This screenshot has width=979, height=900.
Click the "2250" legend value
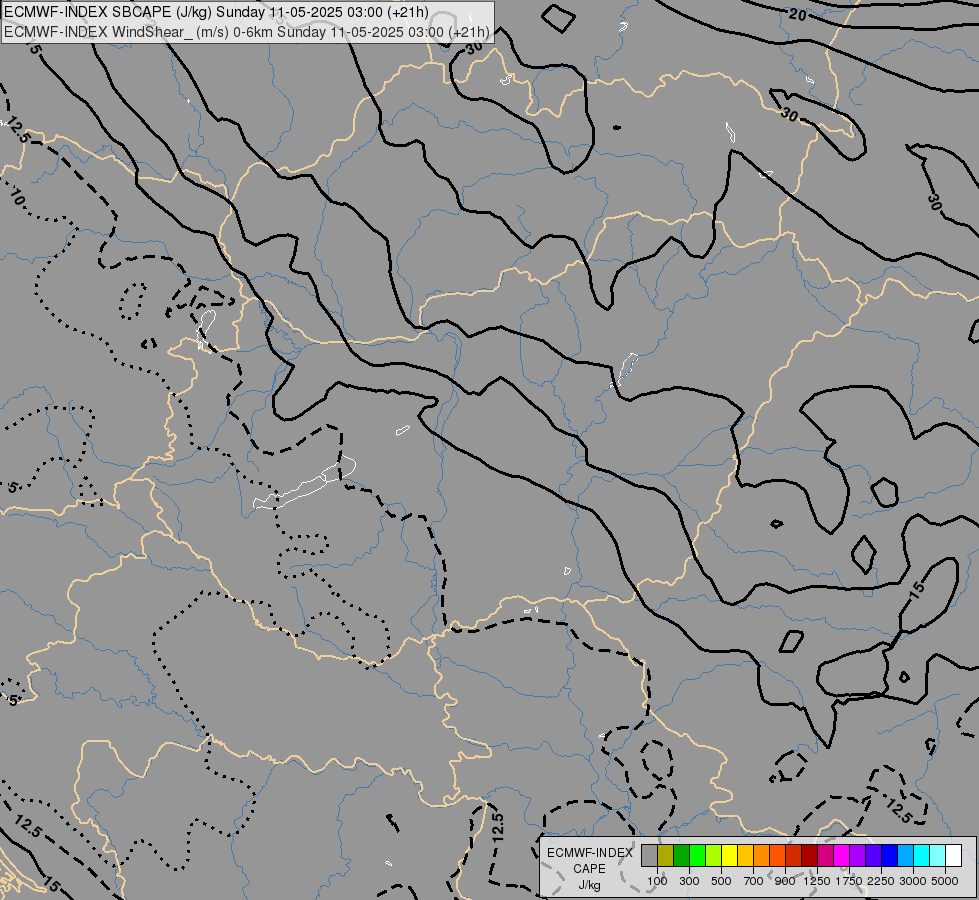881,881
